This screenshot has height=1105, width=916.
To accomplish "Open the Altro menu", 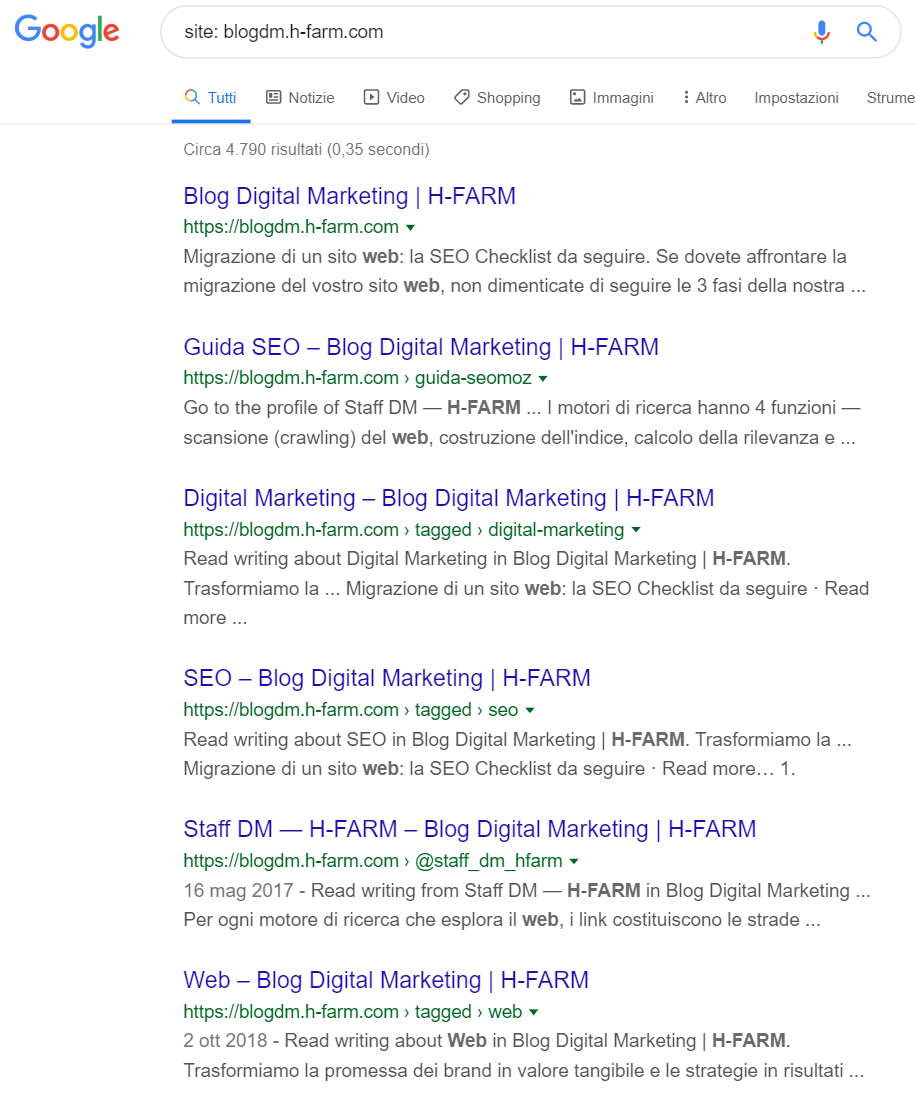I will point(705,98).
